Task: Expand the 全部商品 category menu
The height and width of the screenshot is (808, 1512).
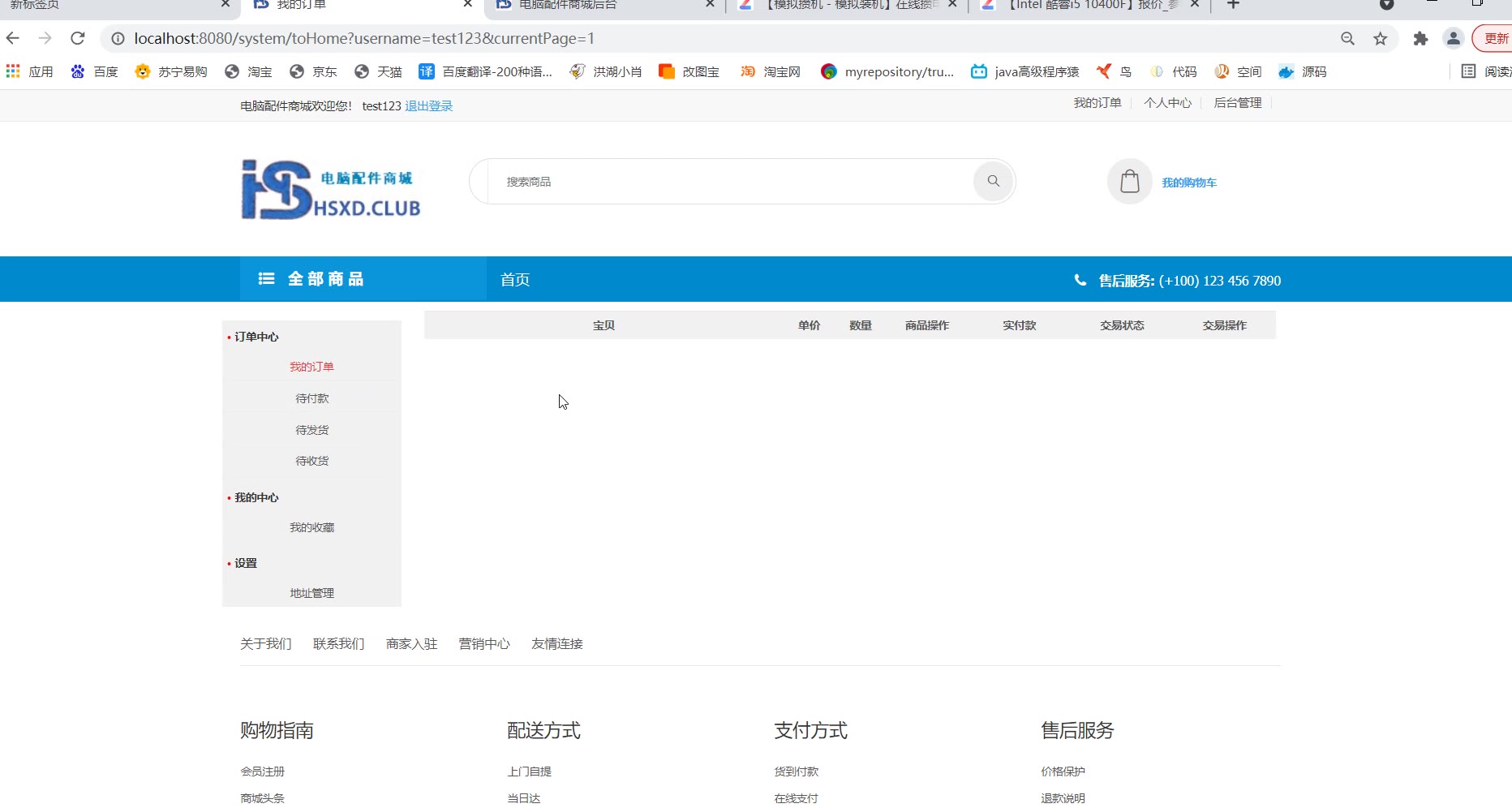Action: coord(363,279)
